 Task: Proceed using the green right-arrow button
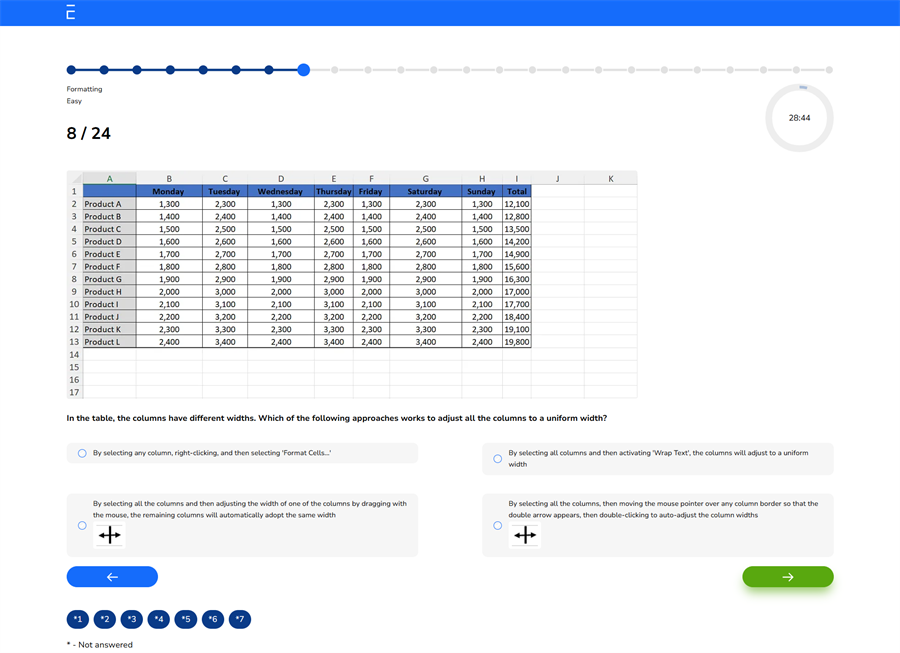787,577
